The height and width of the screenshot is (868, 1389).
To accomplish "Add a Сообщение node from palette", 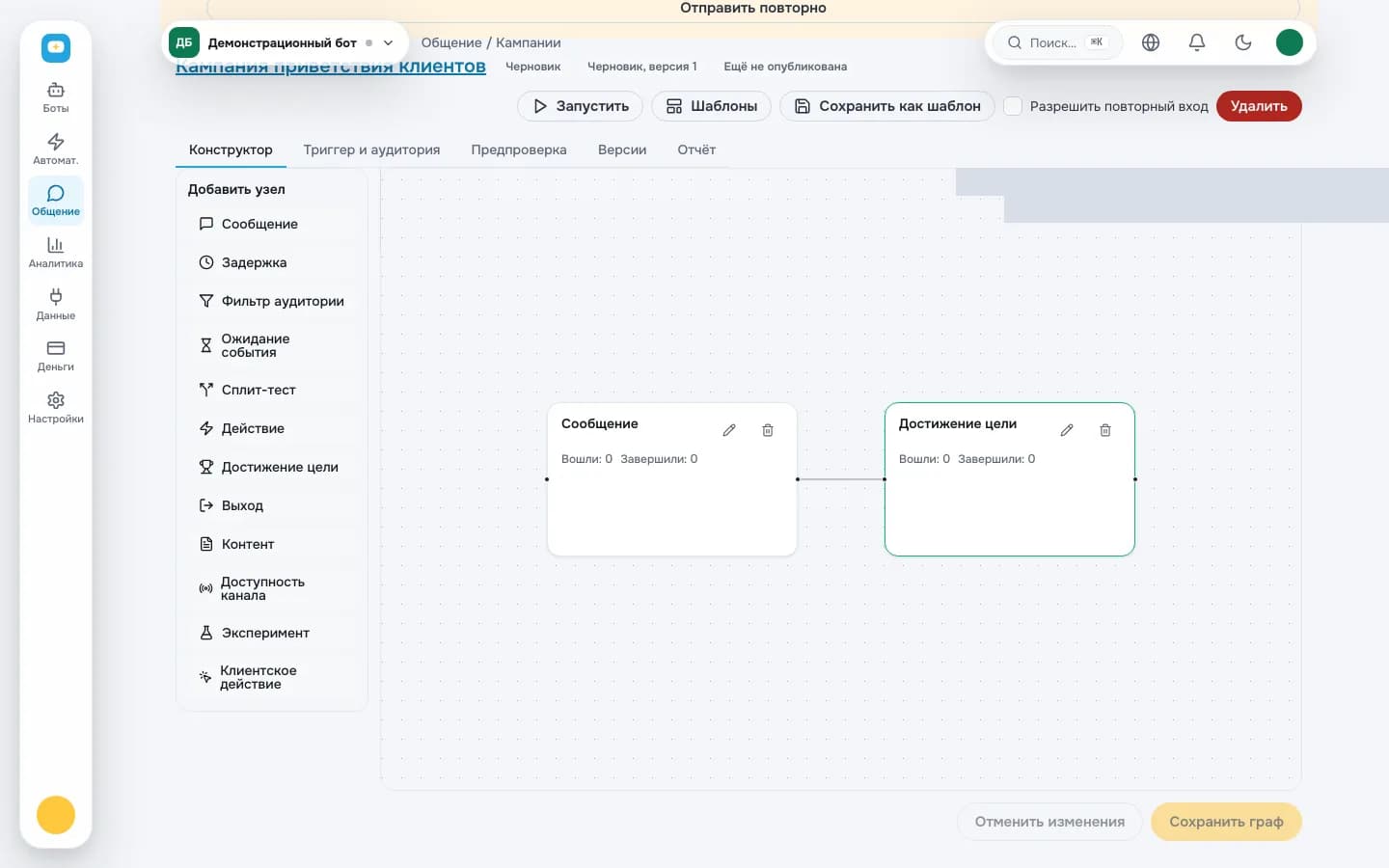I will tap(271, 224).
